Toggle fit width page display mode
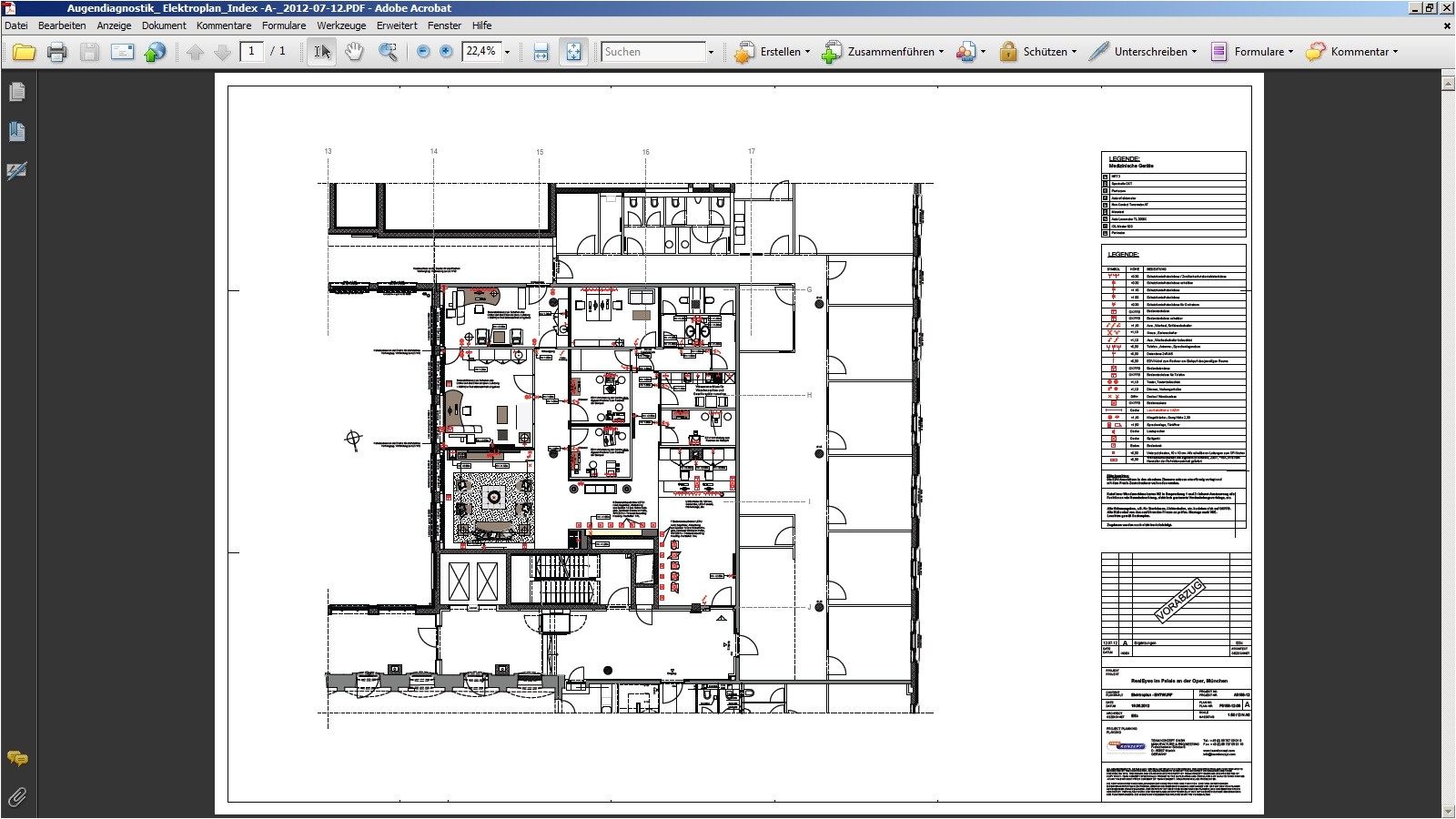Viewport: 1456px width, 819px height. tap(541, 52)
